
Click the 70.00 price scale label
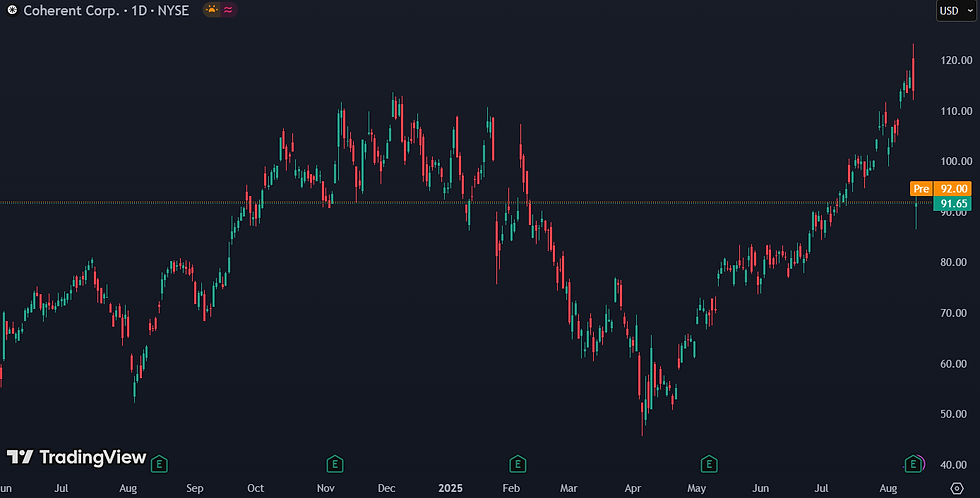pyautogui.click(x=954, y=313)
